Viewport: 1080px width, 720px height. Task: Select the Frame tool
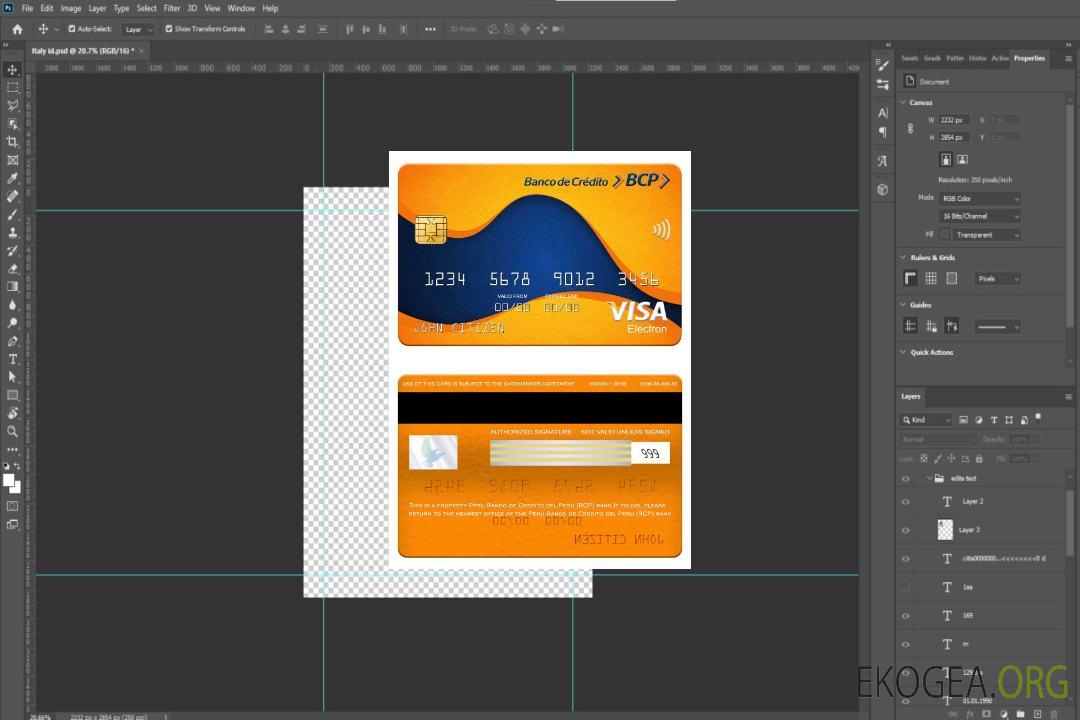click(12, 160)
